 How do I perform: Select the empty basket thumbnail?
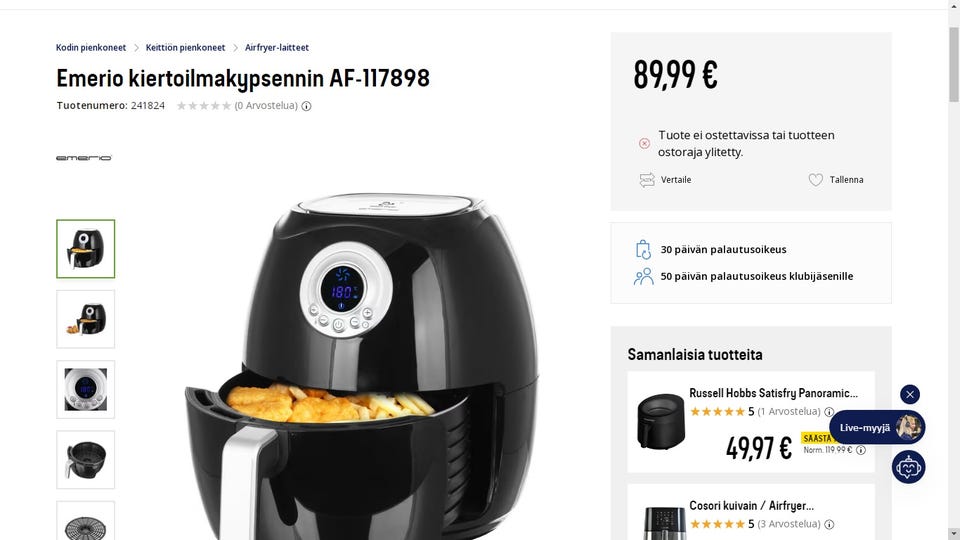point(86,460)
